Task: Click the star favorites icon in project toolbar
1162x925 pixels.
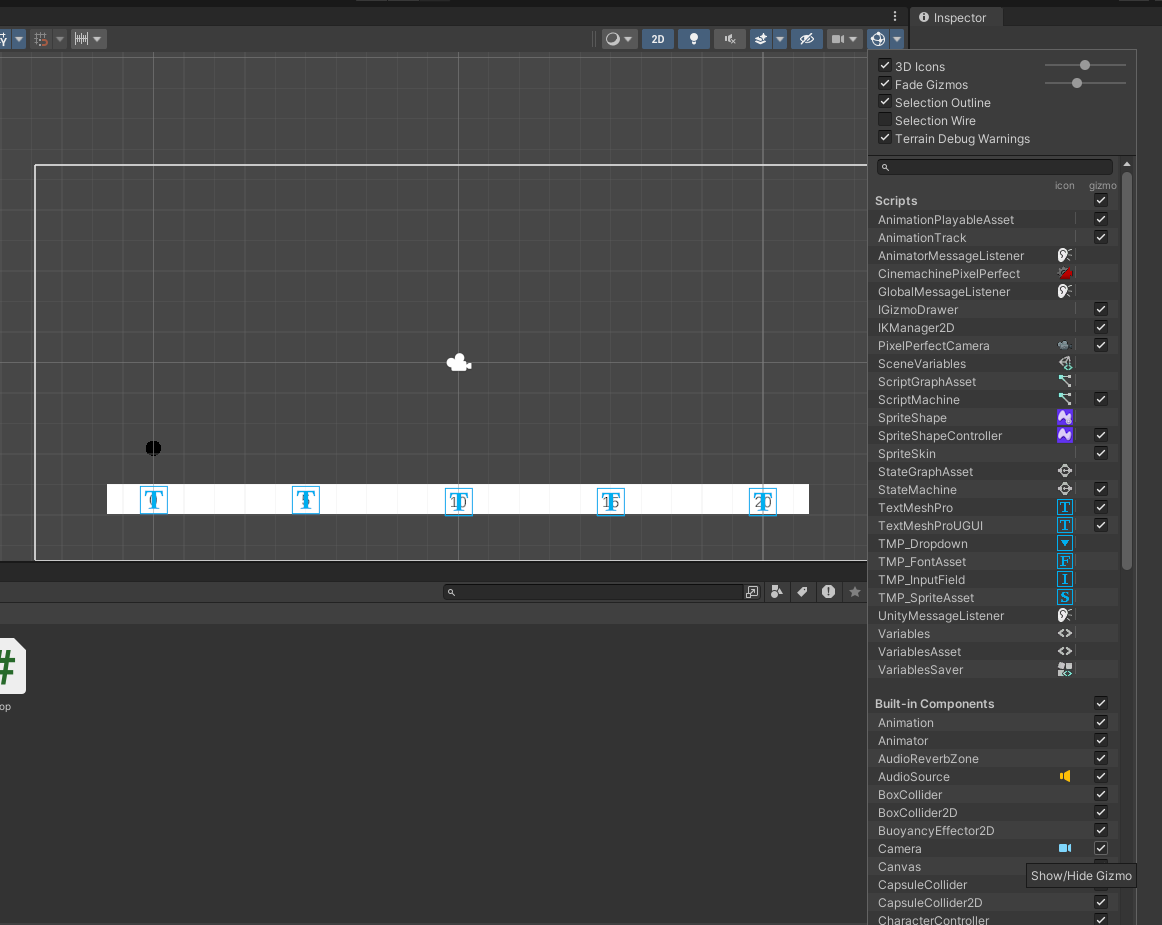Action: tap(855, 592)
